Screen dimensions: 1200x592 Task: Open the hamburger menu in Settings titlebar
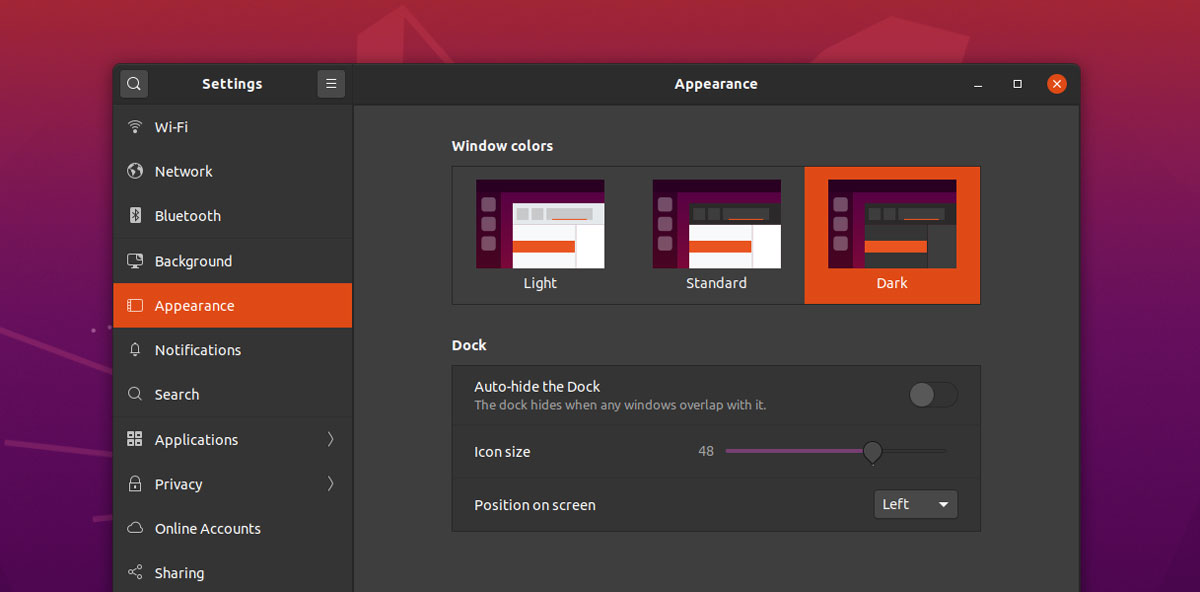click(x=331, y=83)
